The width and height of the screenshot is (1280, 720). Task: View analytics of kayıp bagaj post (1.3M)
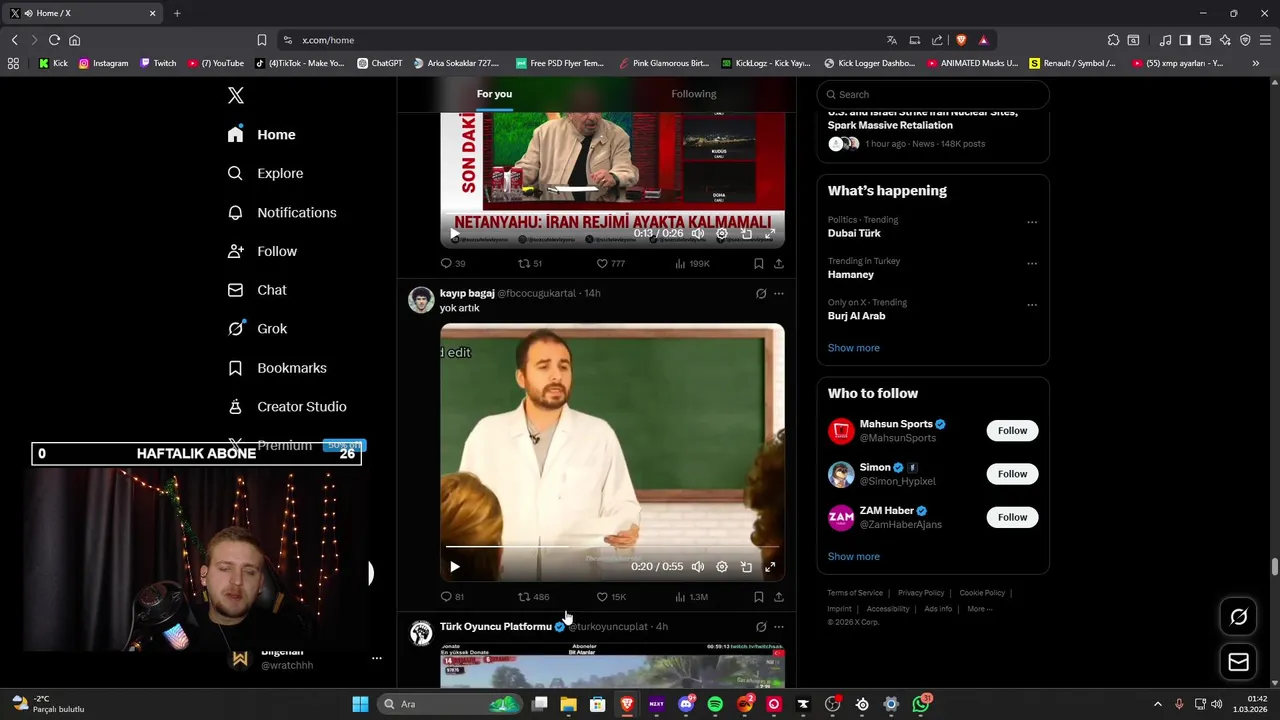[x=691, y=597]
